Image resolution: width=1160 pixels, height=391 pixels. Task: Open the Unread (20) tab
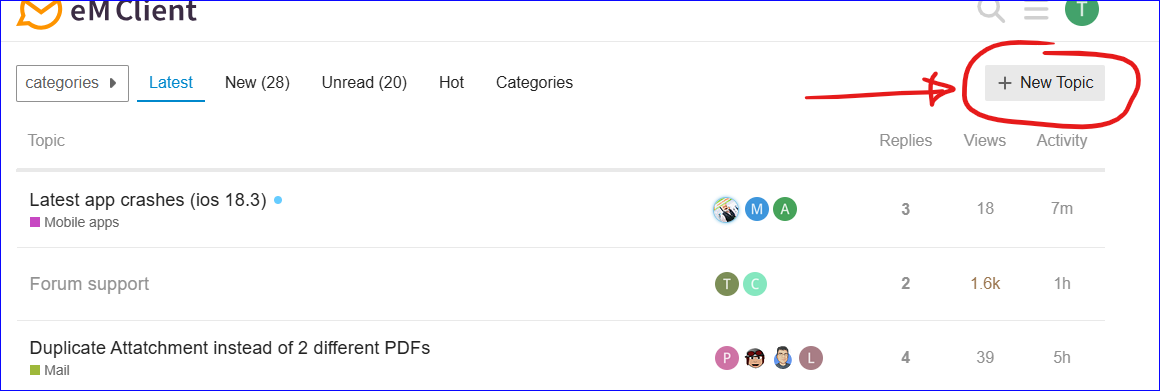365,83
